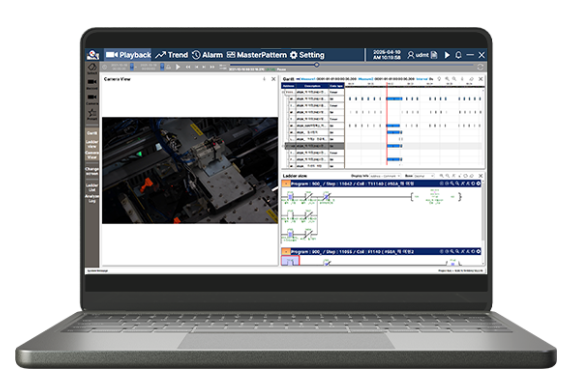Screen dimensions: 573x390
Task: Click the refresh icon at toolbar right end
Action: pyautogui.click(x=480, y=67)
